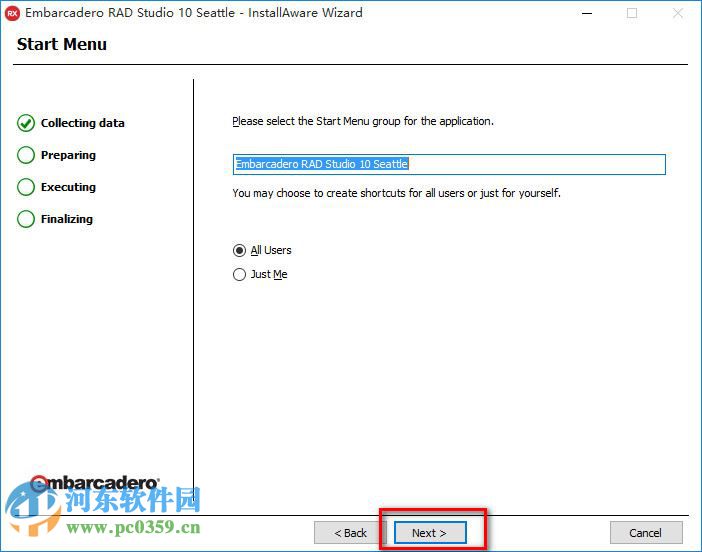The height and width of the screenshot is (552, 702).
Task: Cancel the installation wizard
Action: click(x=646, y=533)
